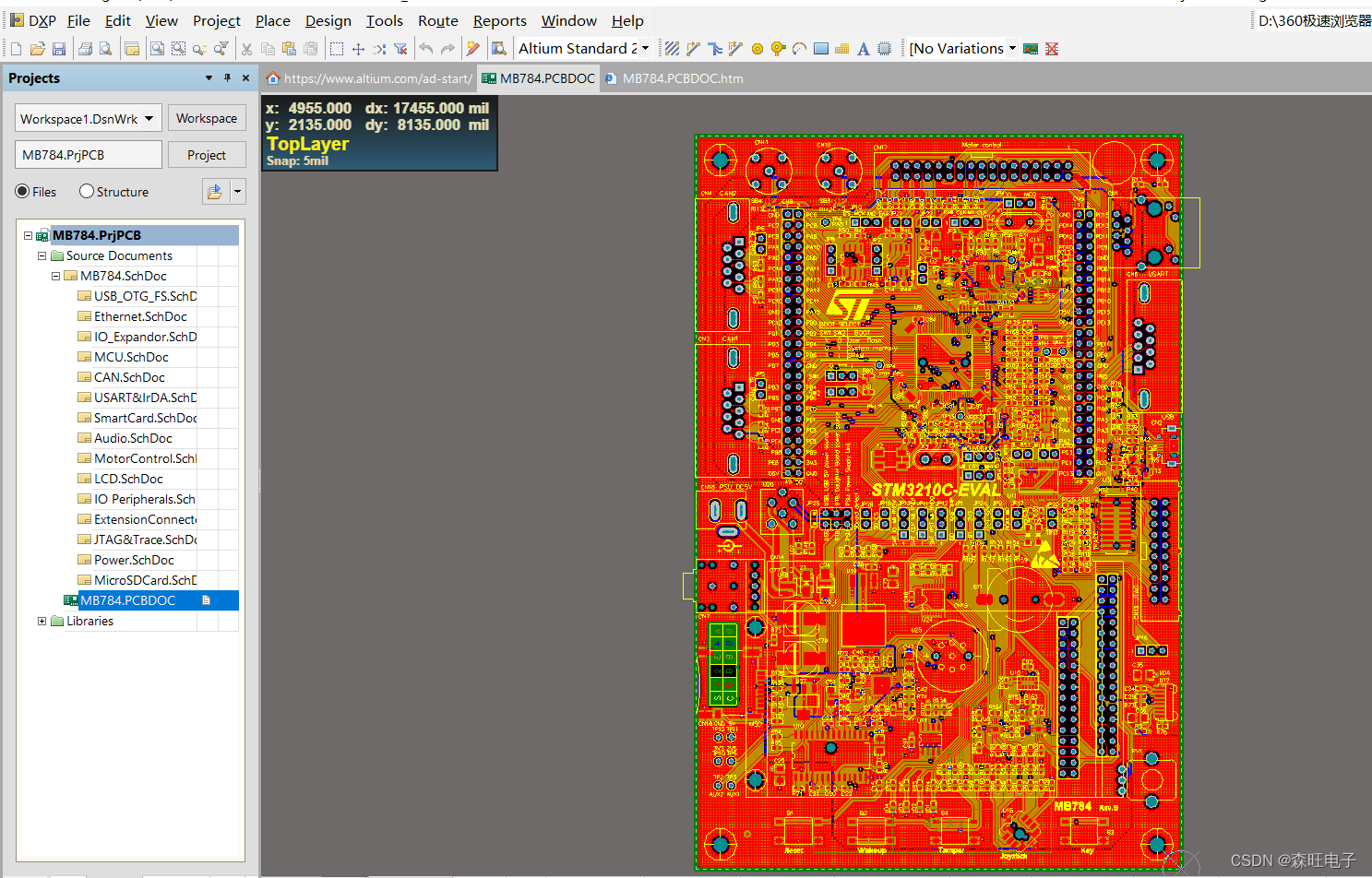Screen dimensions: 1372x878
Task: Click the Project button
Action: tap(207, 154)
